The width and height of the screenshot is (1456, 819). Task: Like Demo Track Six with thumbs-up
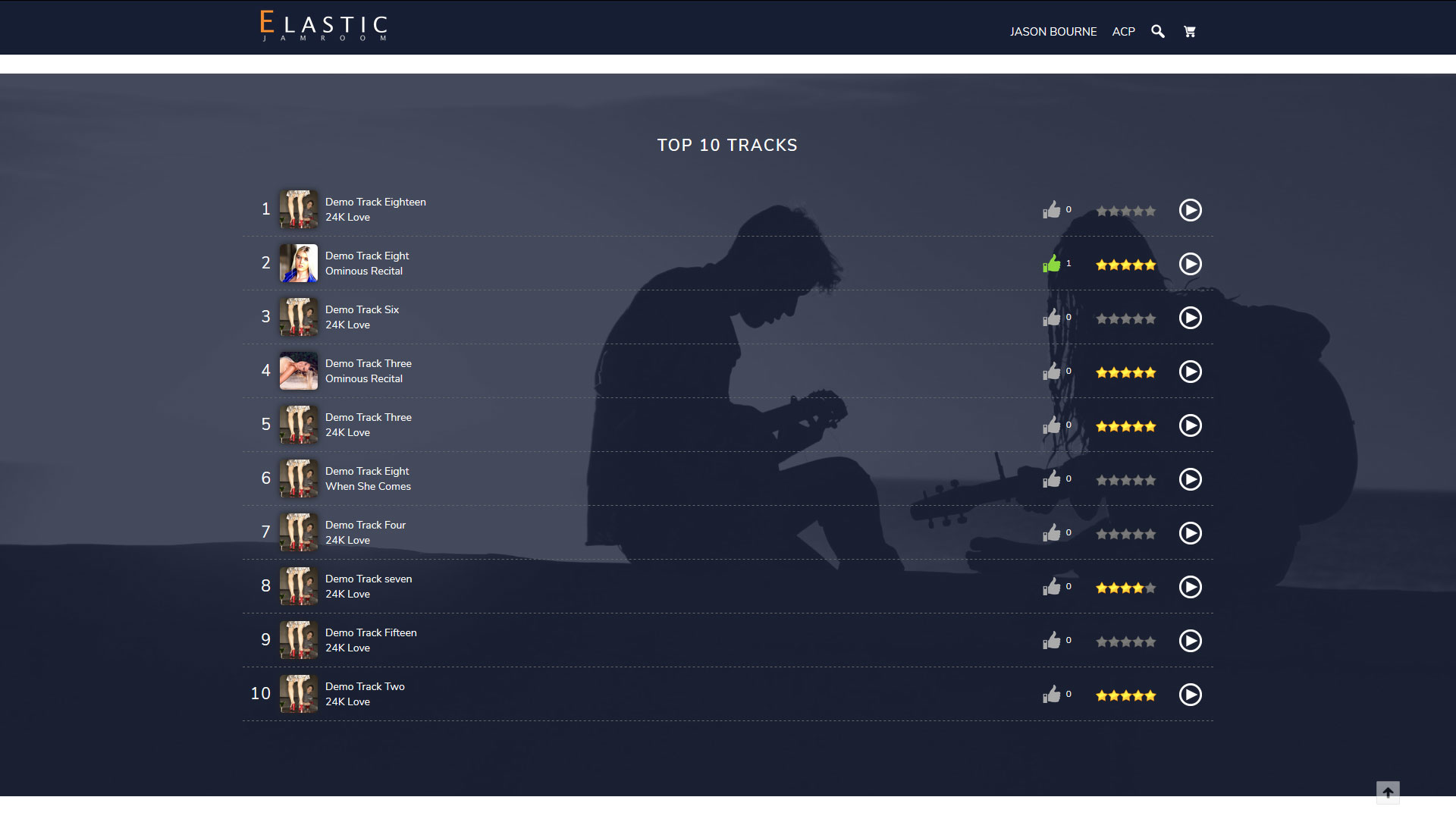click(x=1051, y=318)
